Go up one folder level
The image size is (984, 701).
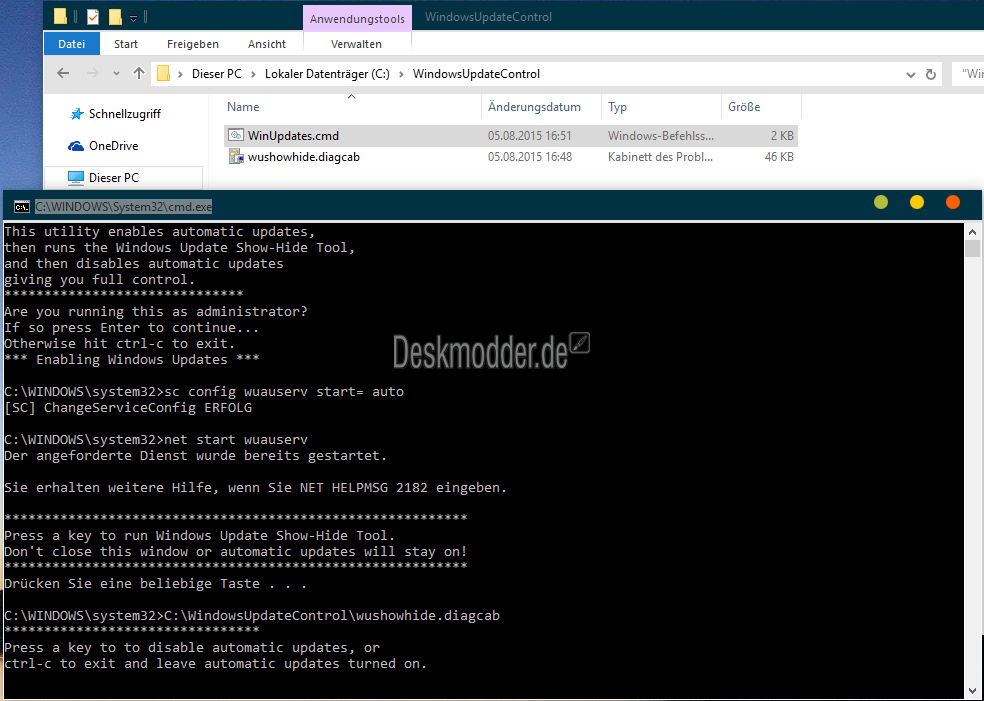[139, 73]
